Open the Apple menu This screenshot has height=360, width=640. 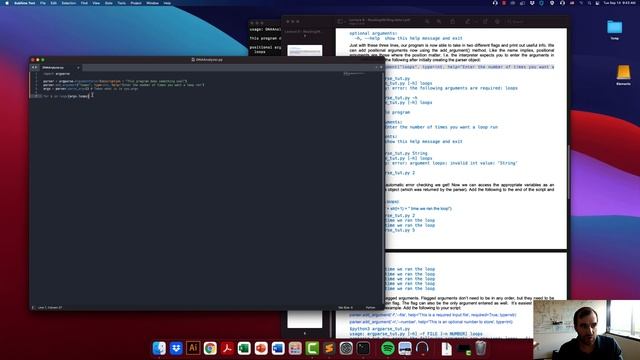[7, 3]
